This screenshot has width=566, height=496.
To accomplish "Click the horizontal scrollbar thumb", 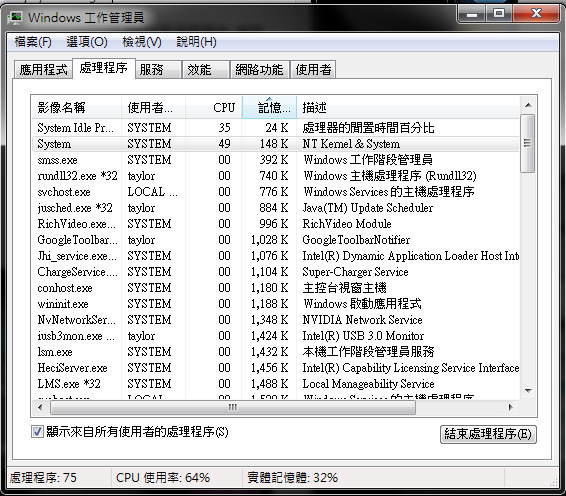I will point(233,408).
